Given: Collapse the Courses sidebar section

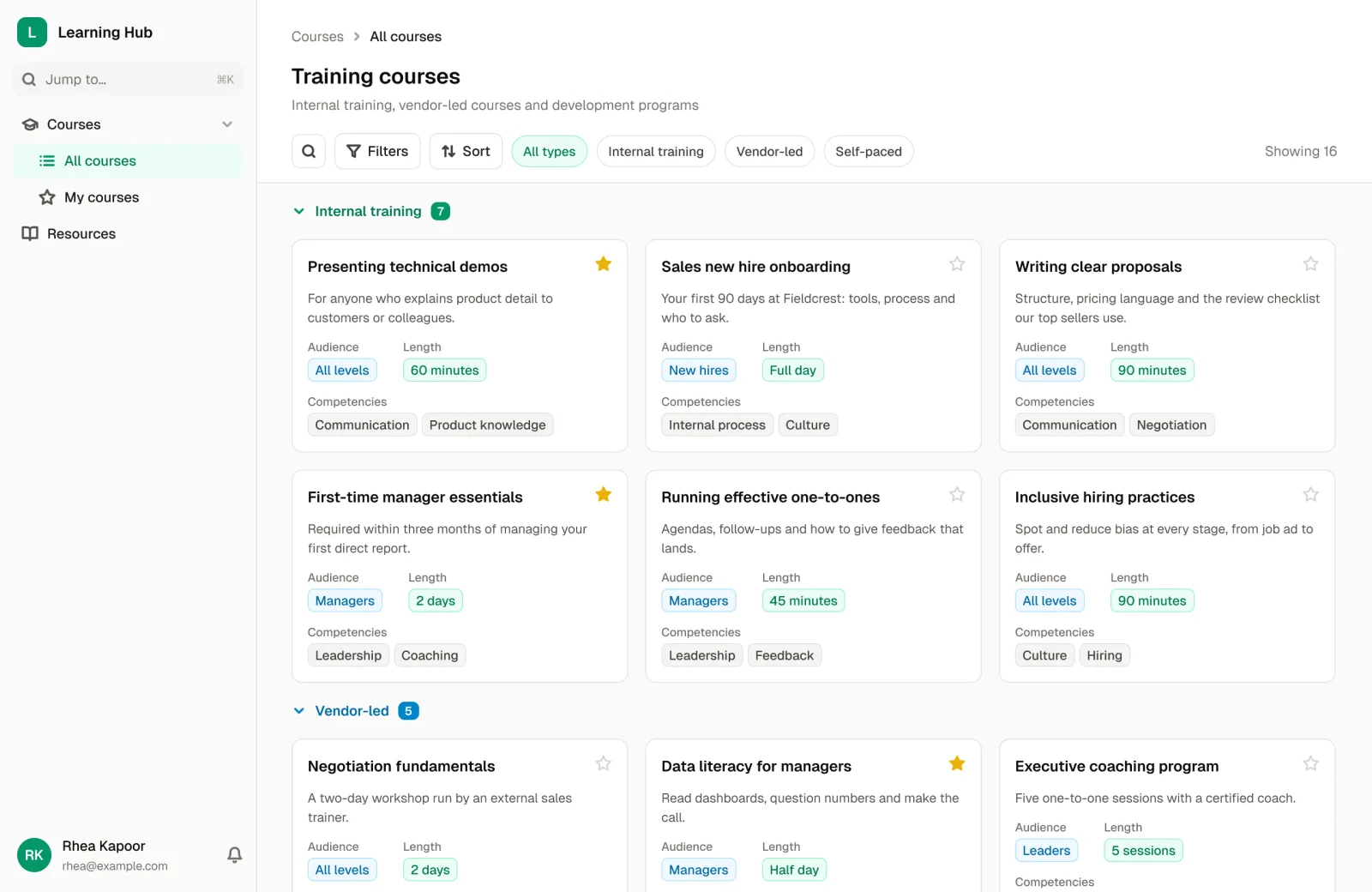Looking at the screenshot, I should [227, 124].
